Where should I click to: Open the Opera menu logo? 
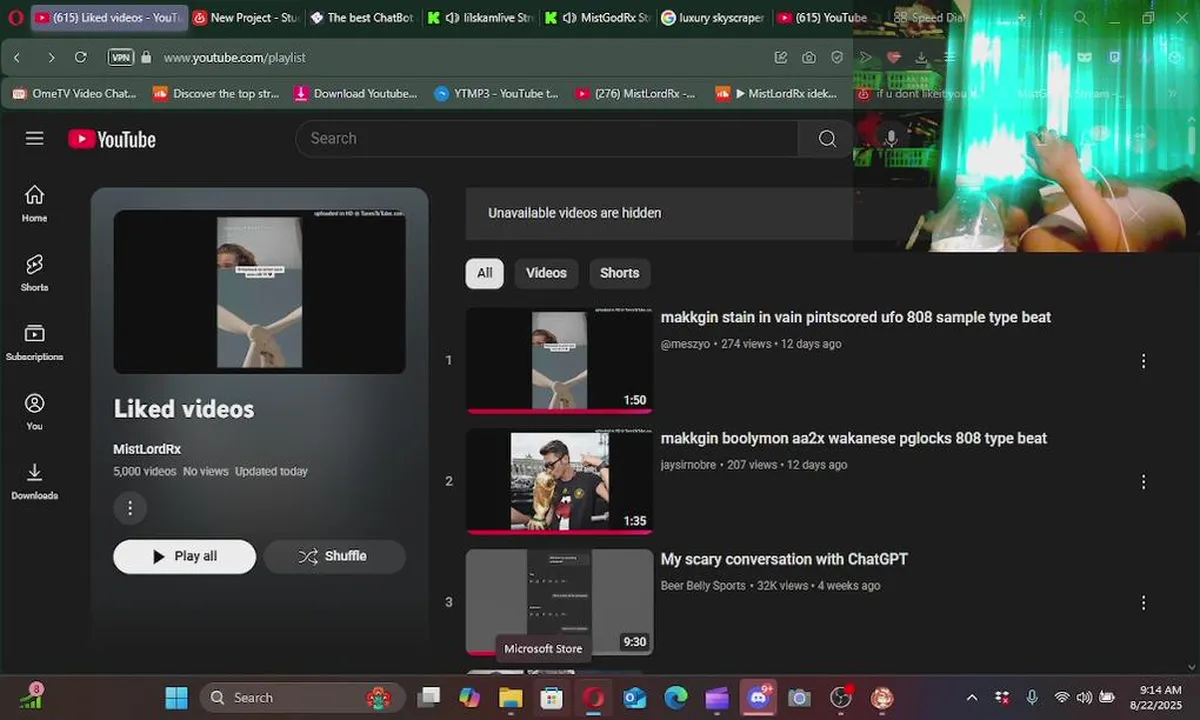tap(15, 17)
